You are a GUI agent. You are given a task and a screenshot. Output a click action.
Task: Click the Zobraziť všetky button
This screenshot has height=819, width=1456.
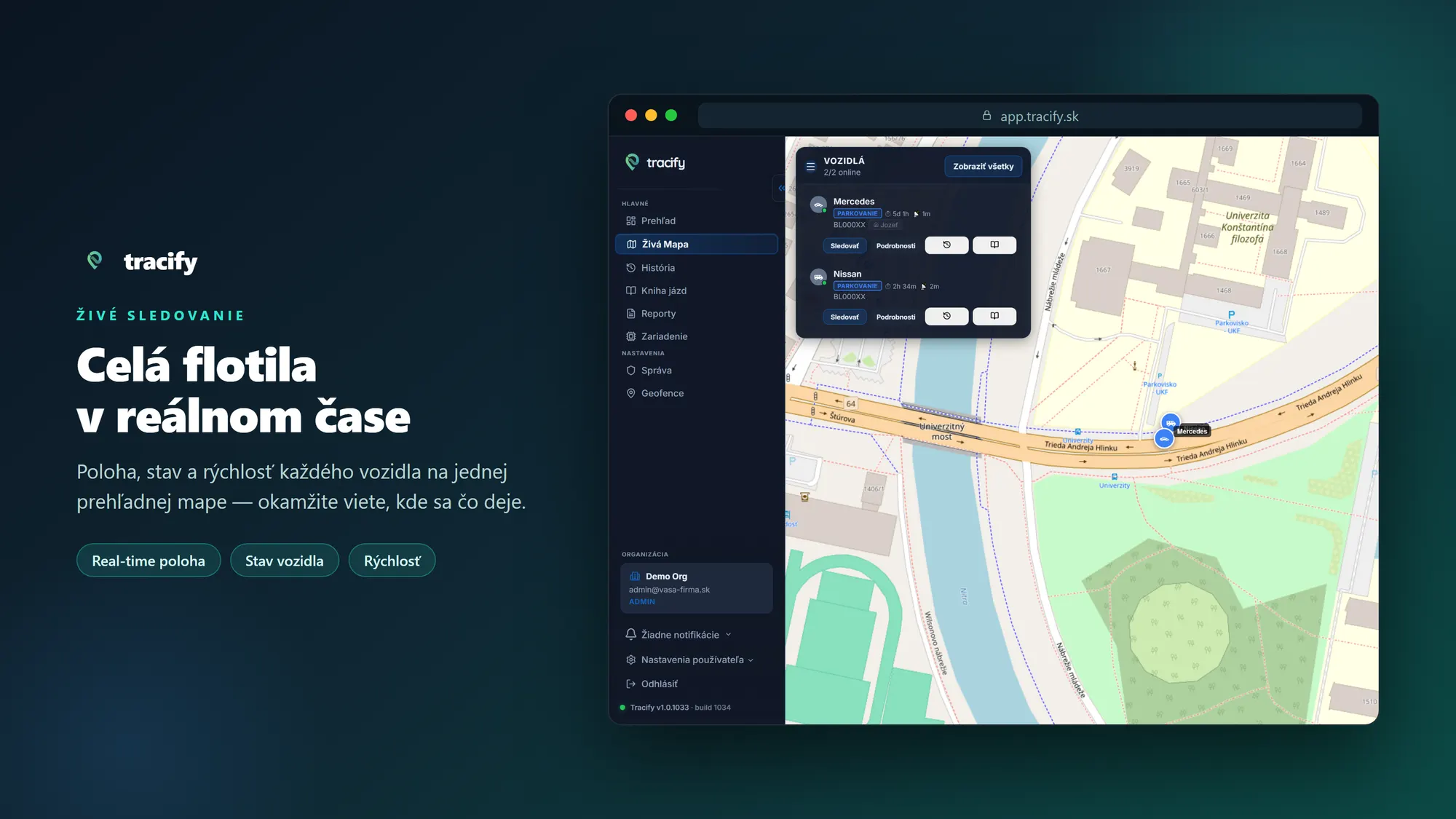983,167
